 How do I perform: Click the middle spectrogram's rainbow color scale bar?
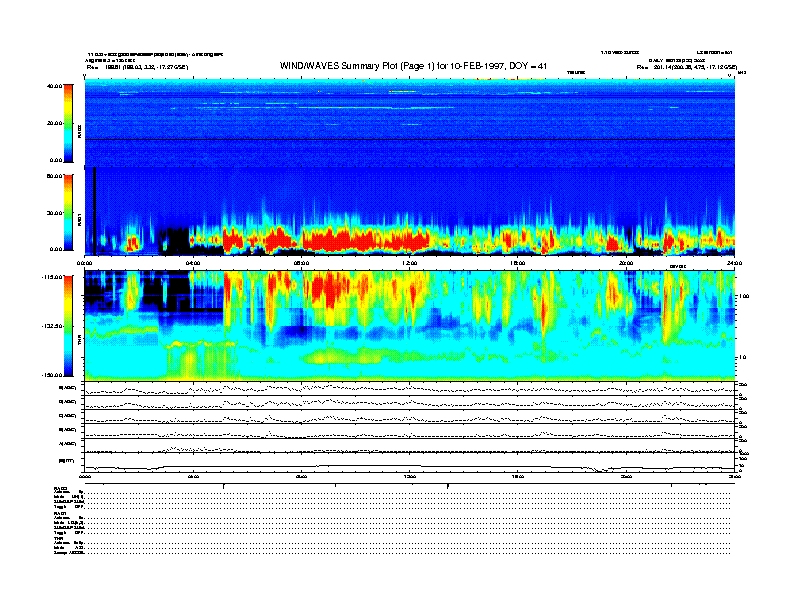68,213
